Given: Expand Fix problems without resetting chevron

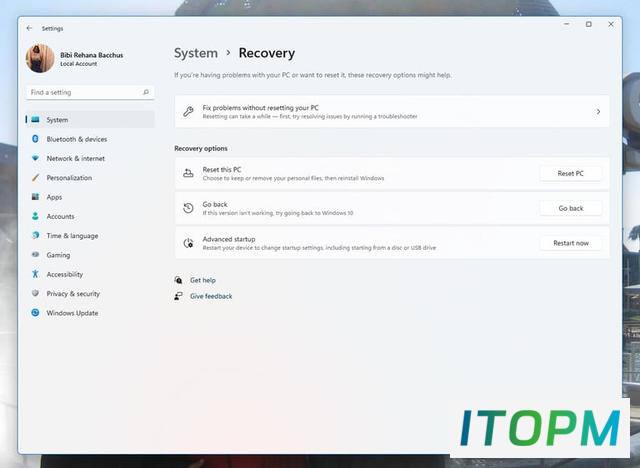Looking at the screenshot, I should tap(598, 111).
